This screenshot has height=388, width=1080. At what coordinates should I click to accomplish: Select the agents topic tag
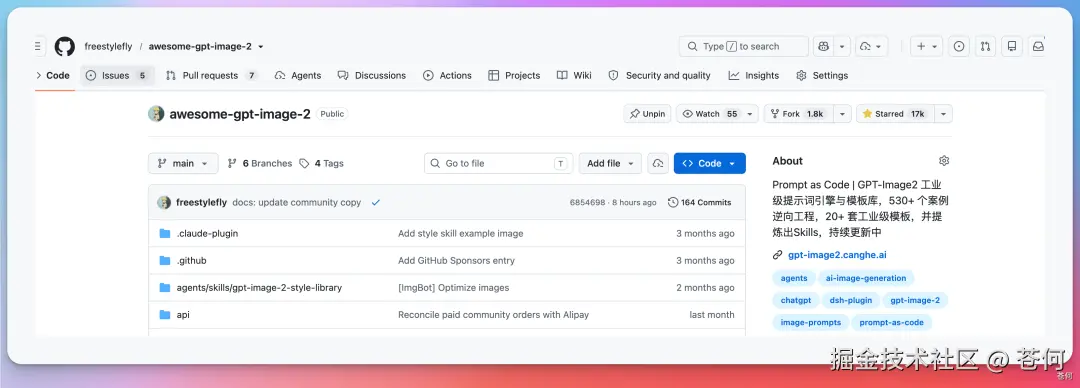(x=794, y=278)
